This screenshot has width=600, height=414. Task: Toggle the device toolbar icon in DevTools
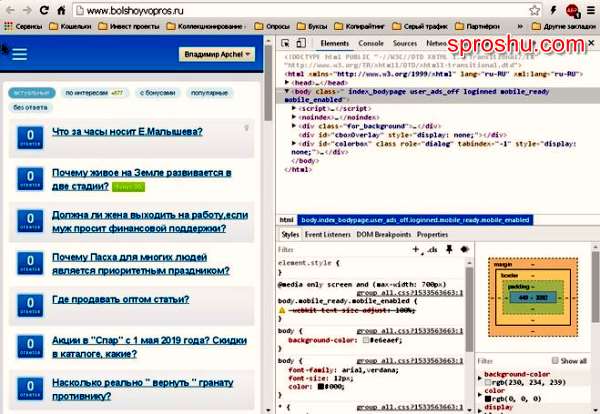click(303, 44)
